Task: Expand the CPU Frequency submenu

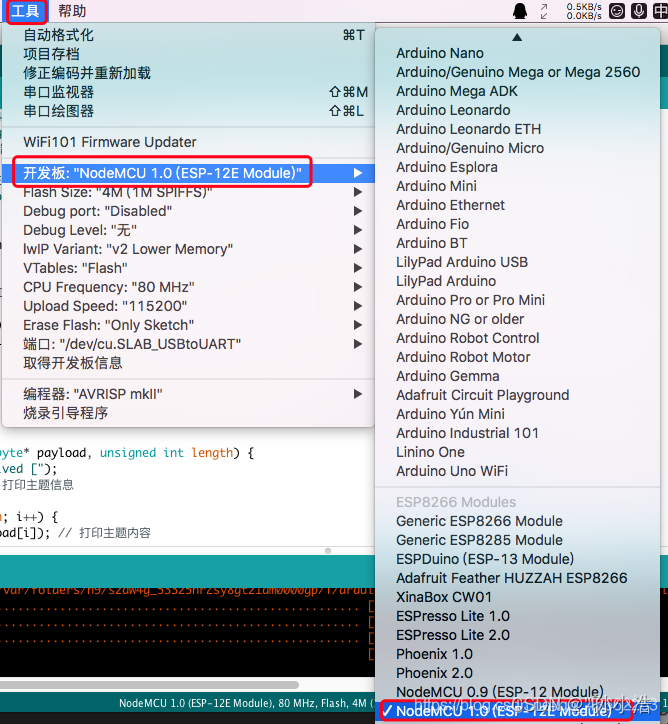Action: (188, 287)
